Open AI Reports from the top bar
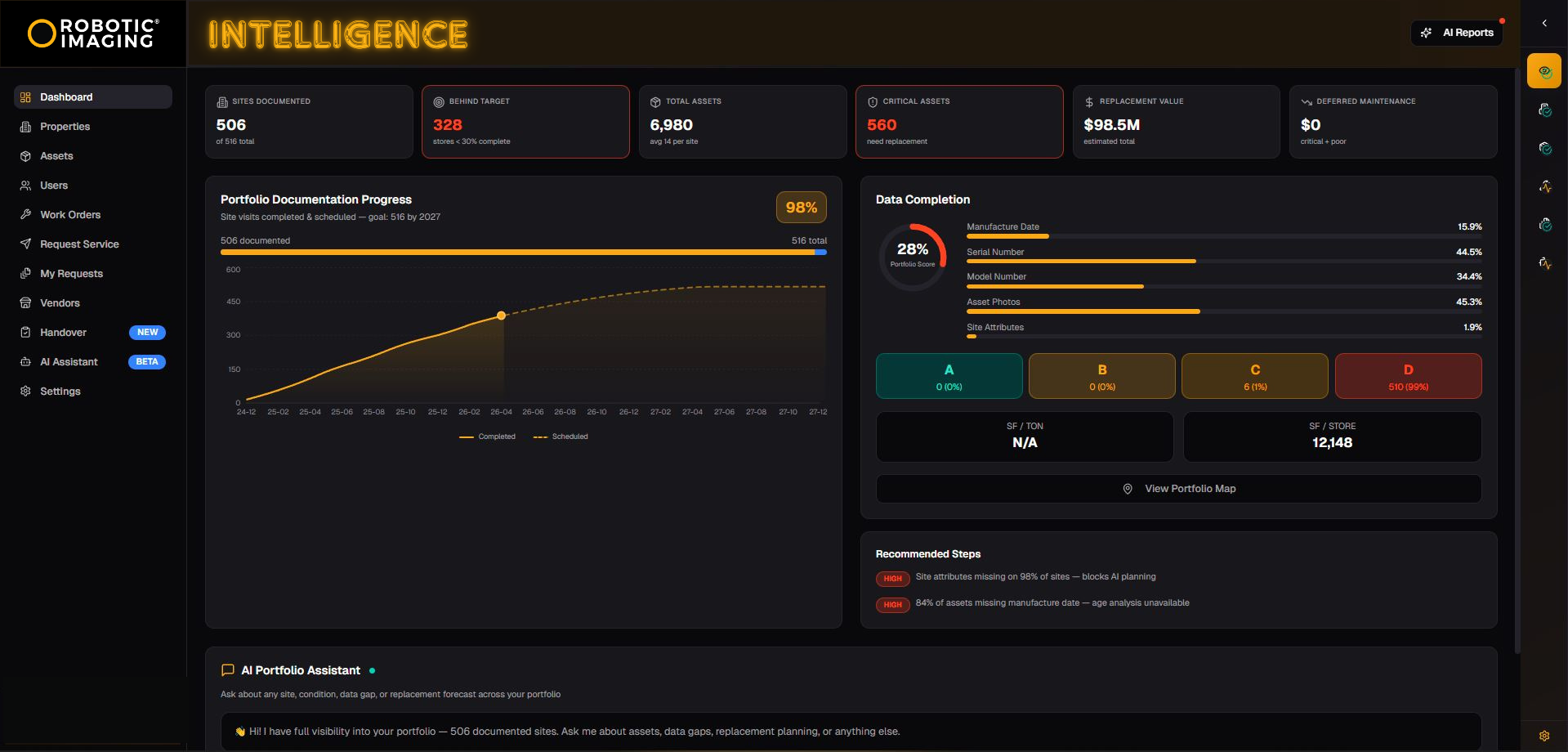This screenshot has width=1568, height=752. pos(1457,32)
